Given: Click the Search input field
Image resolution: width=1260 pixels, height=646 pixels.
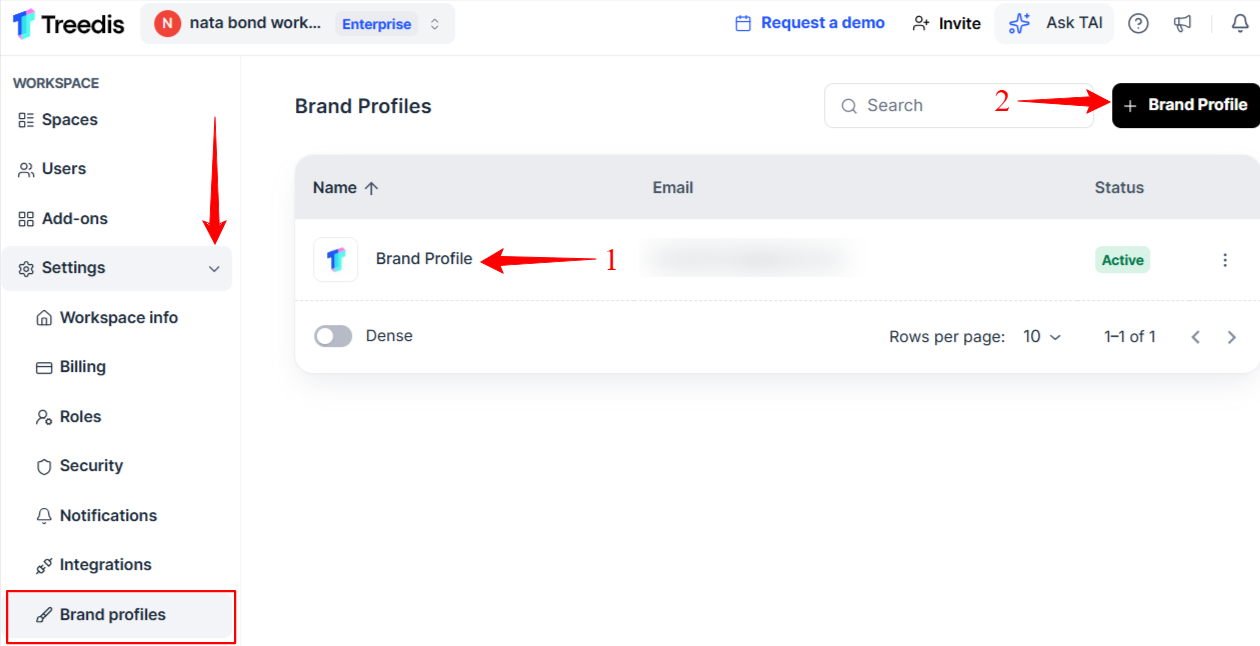Looking at the screenshot, I should click(x=959, y=105).
